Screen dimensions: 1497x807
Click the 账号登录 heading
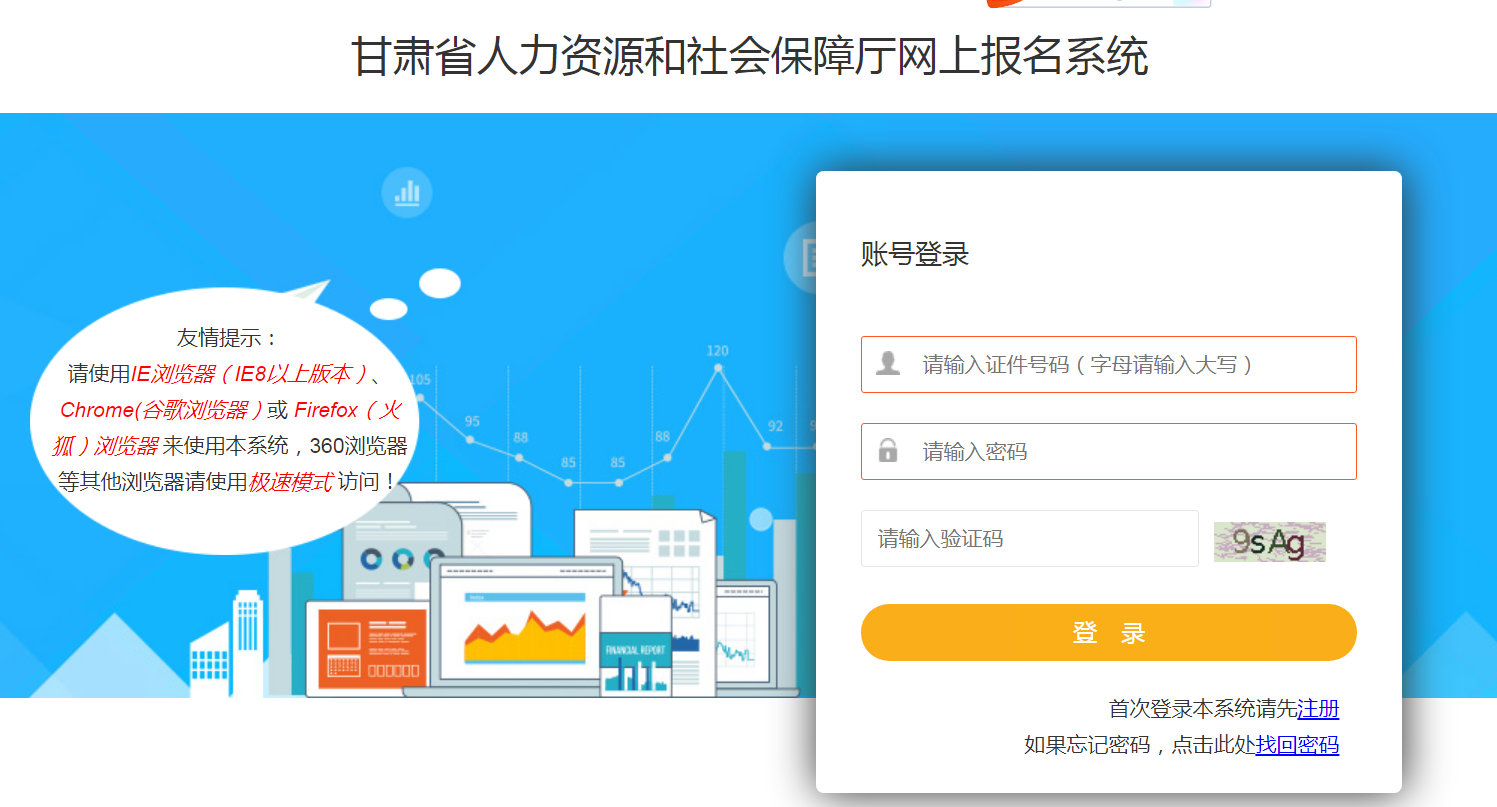915,254
